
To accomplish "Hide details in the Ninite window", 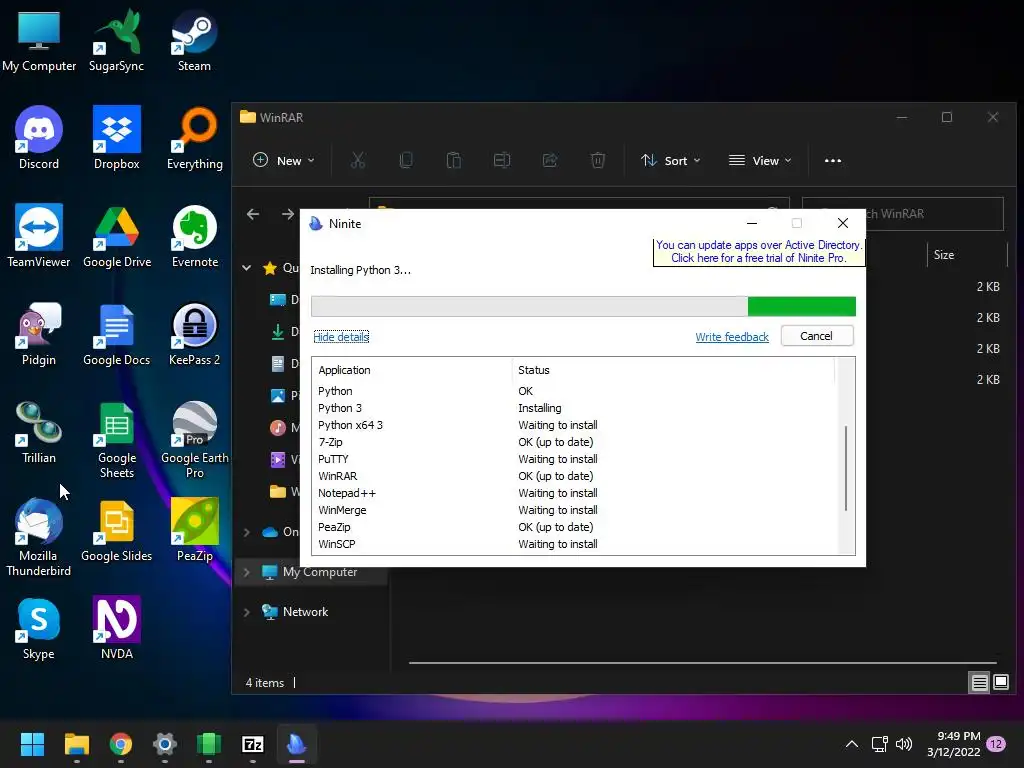I will pyautogui.click(x=341, y=336).
